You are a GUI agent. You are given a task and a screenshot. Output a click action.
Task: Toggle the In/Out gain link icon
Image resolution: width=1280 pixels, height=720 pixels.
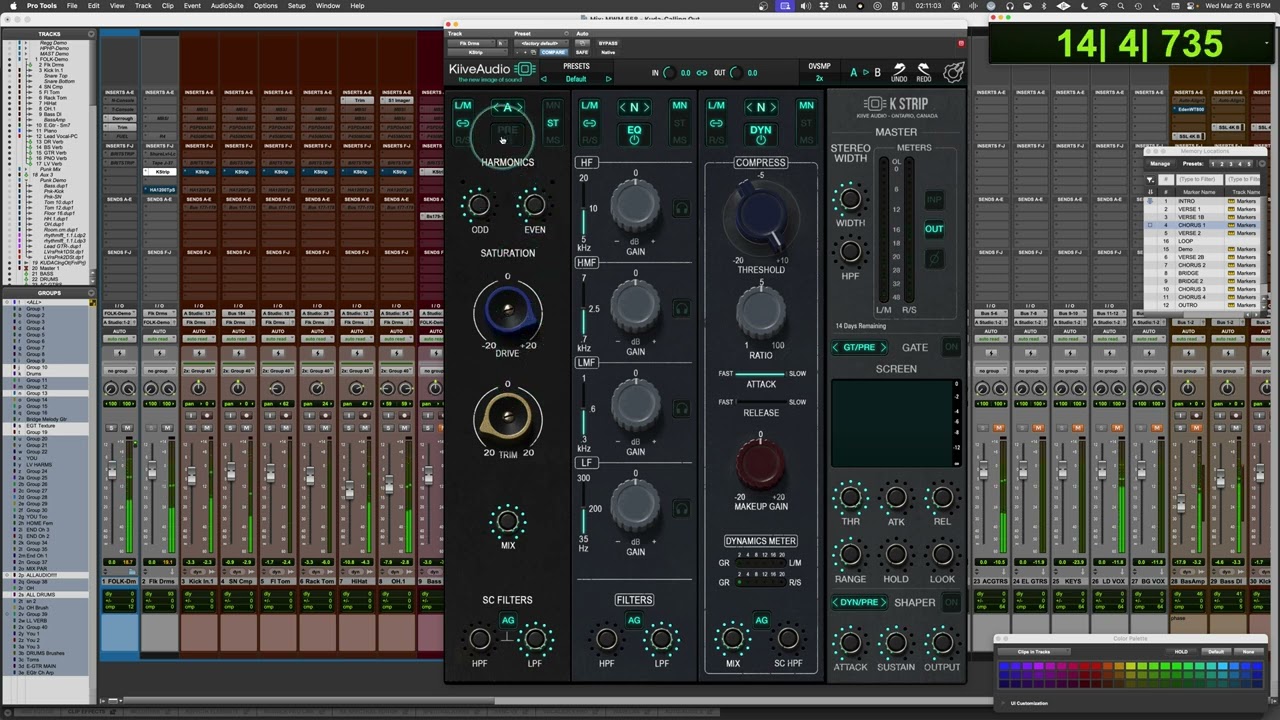[x=701, y=72]
